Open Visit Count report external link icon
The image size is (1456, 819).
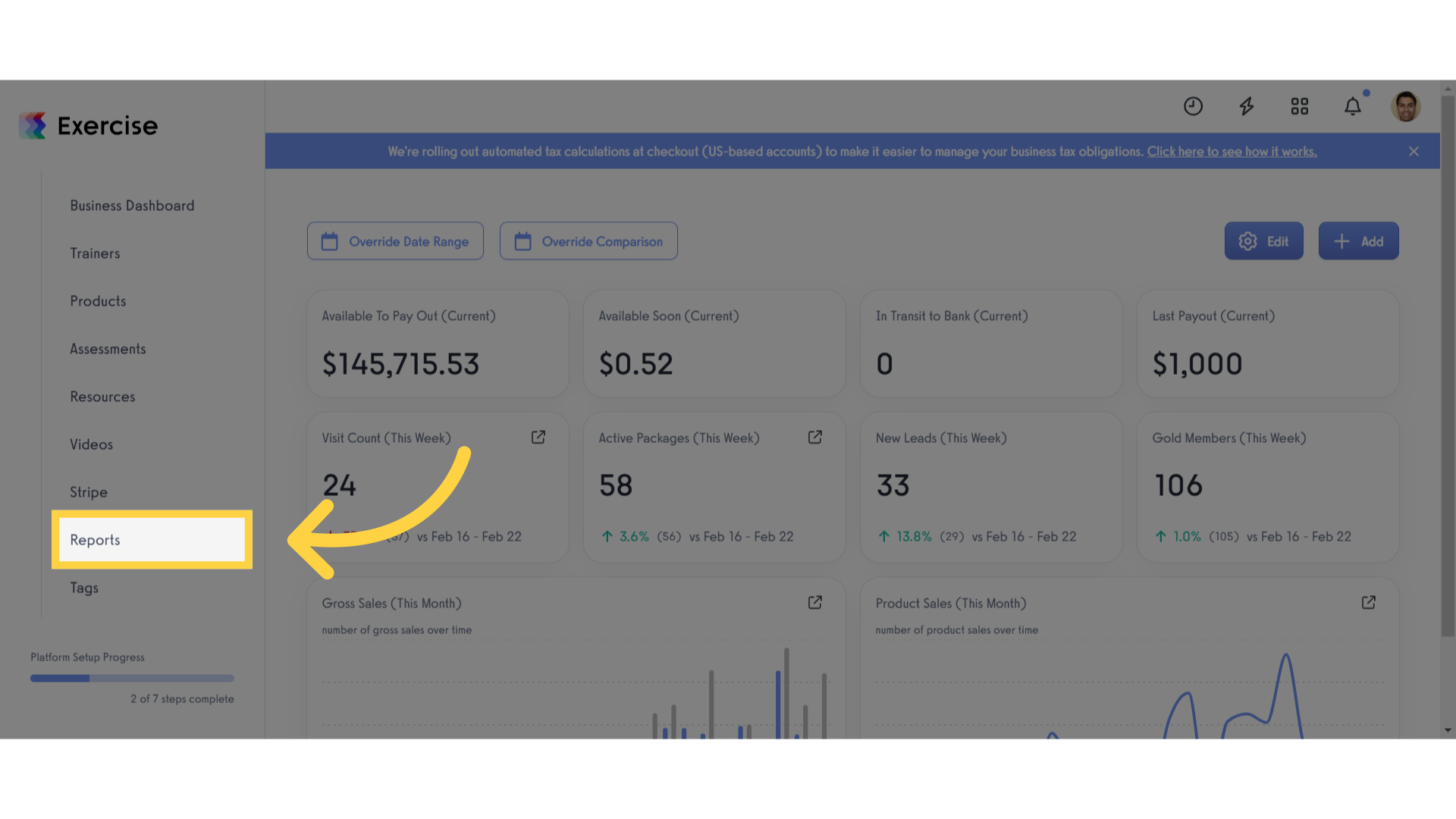tap(538, 438)
